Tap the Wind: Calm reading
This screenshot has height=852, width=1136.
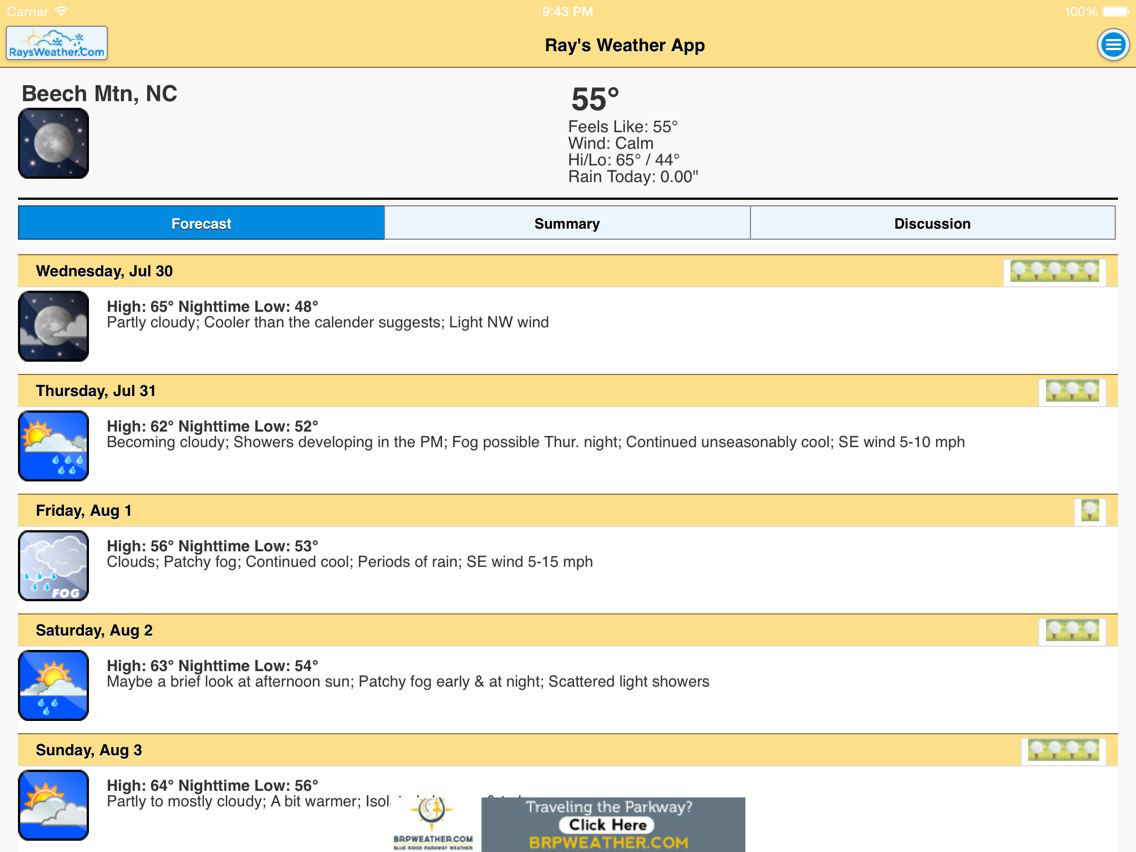tap(611, 143)
